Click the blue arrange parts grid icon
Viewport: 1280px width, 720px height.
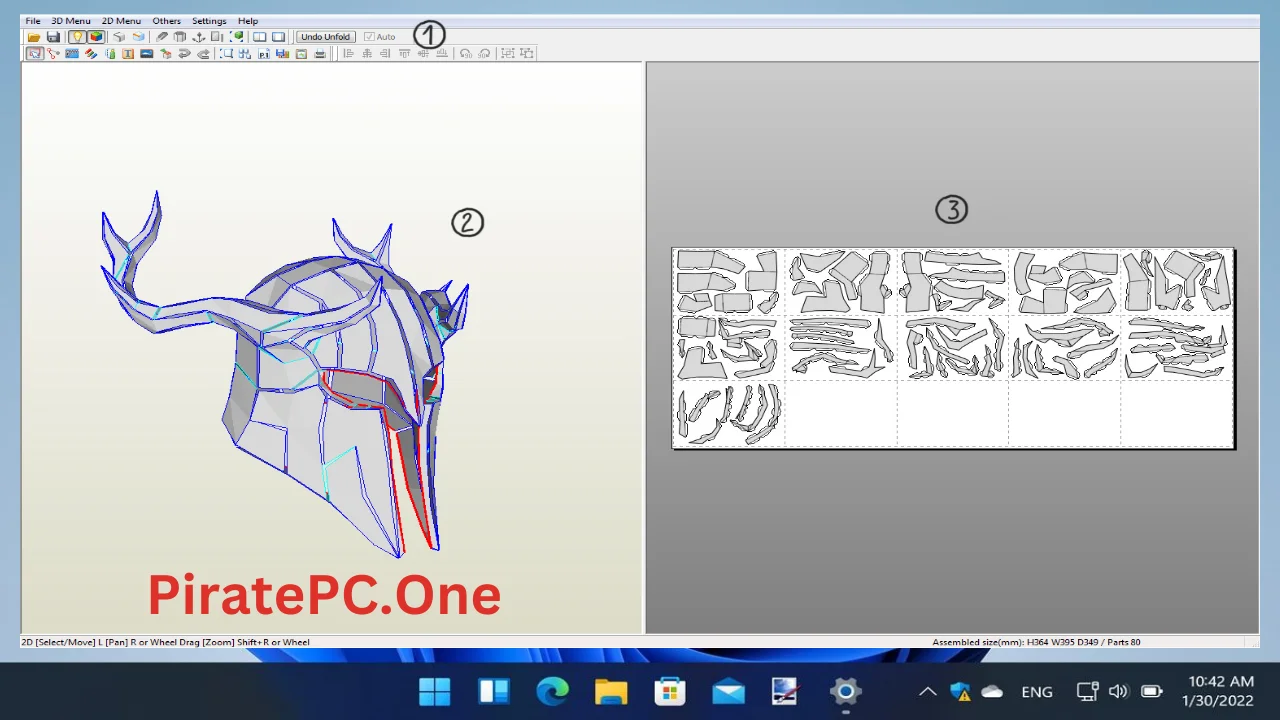[245, 54]
